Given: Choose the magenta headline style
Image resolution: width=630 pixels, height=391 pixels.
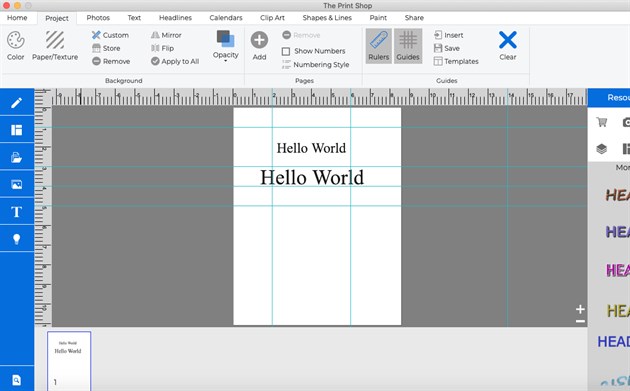Looking at the screenshot, I should pyautogui.click(x=618, y=270).
